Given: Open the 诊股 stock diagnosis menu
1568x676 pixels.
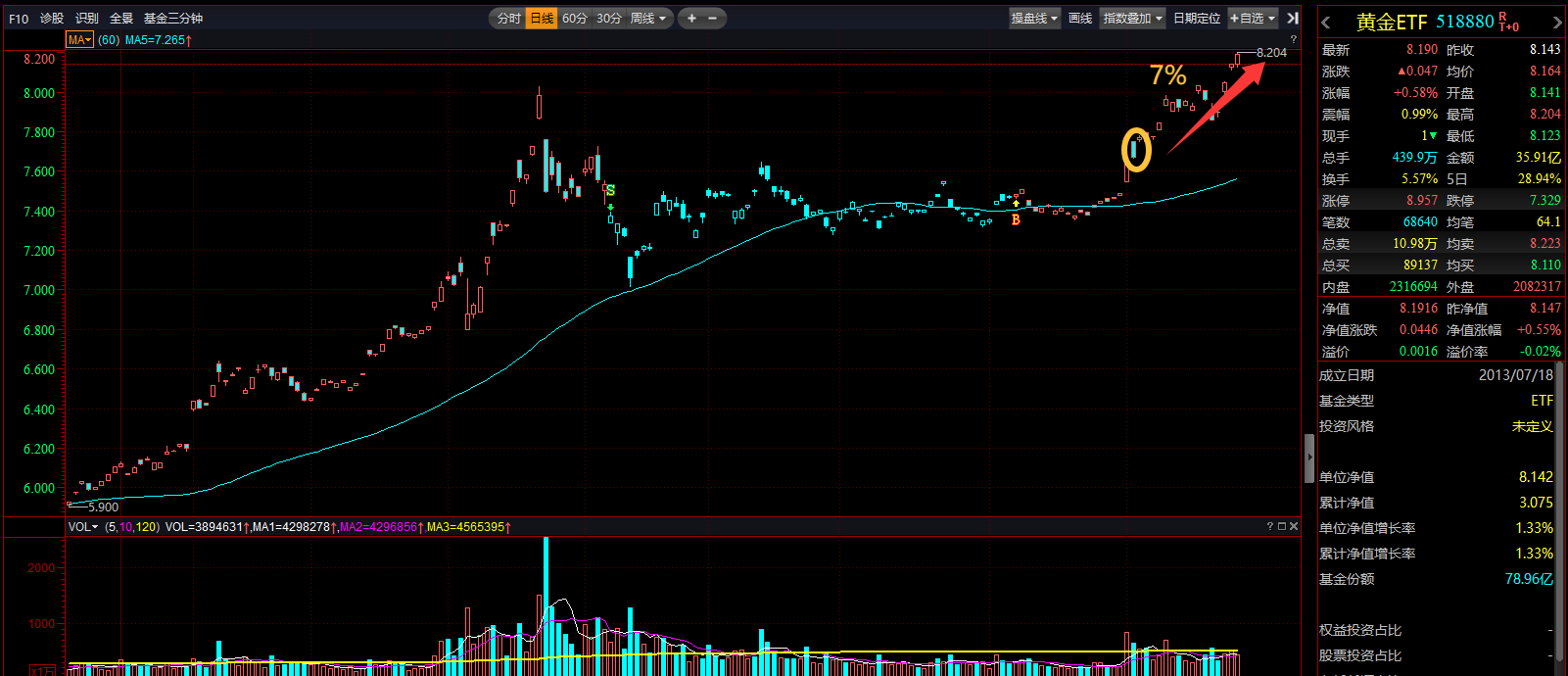Looking at the screenshot, I should pos(52,19).
